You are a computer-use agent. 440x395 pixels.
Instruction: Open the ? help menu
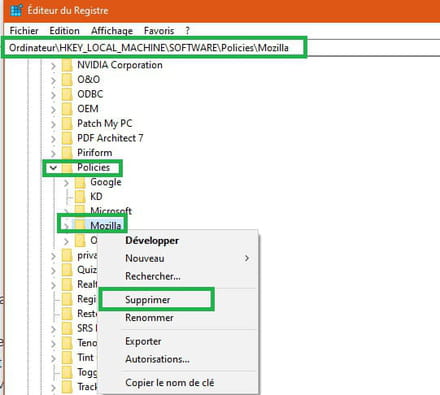(x=187, y=31)
